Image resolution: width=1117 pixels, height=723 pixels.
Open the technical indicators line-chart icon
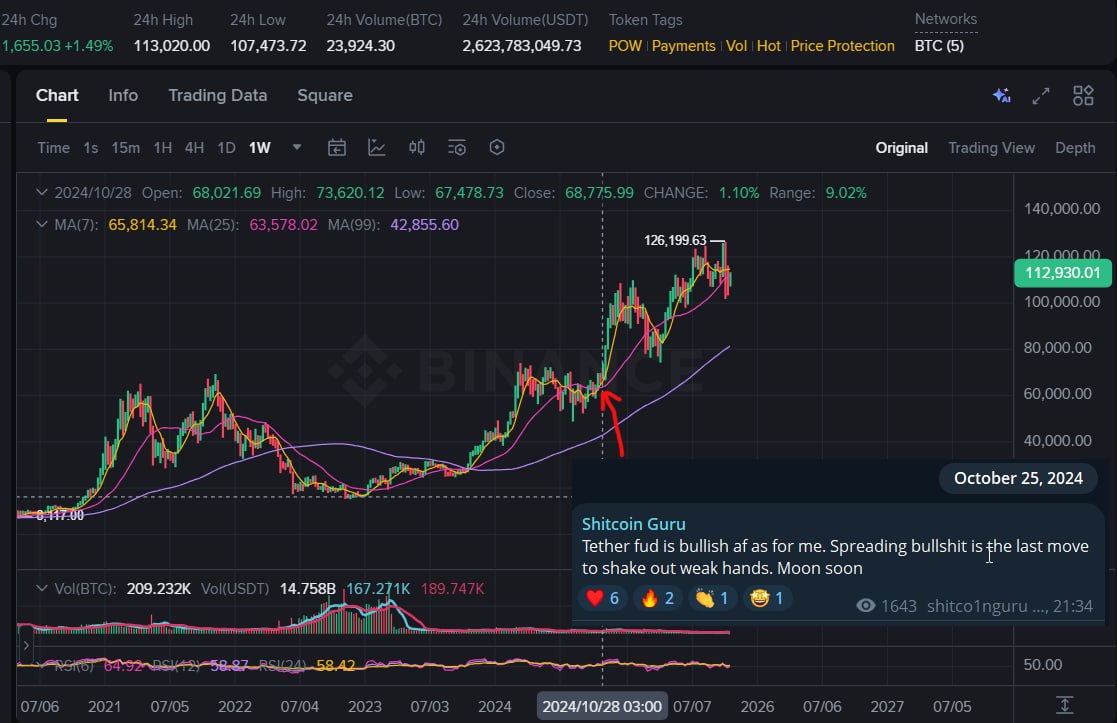[x=377, y=148]
